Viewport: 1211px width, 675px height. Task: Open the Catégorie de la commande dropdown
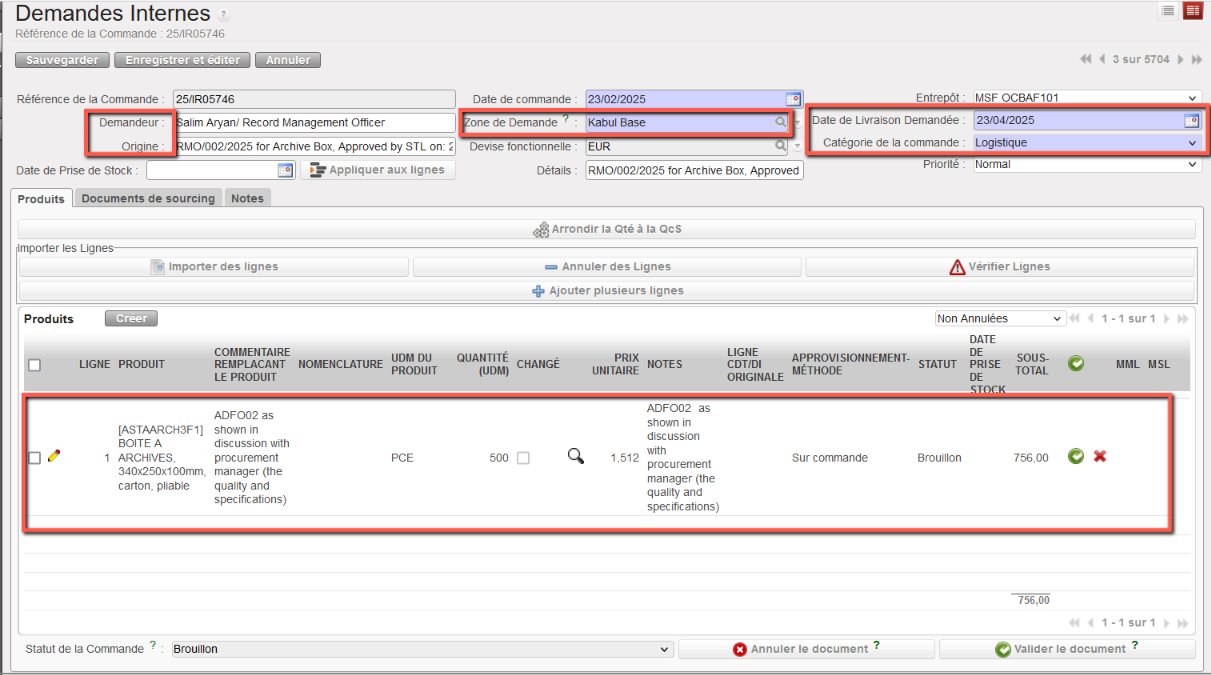click(x=1086, y=143)
